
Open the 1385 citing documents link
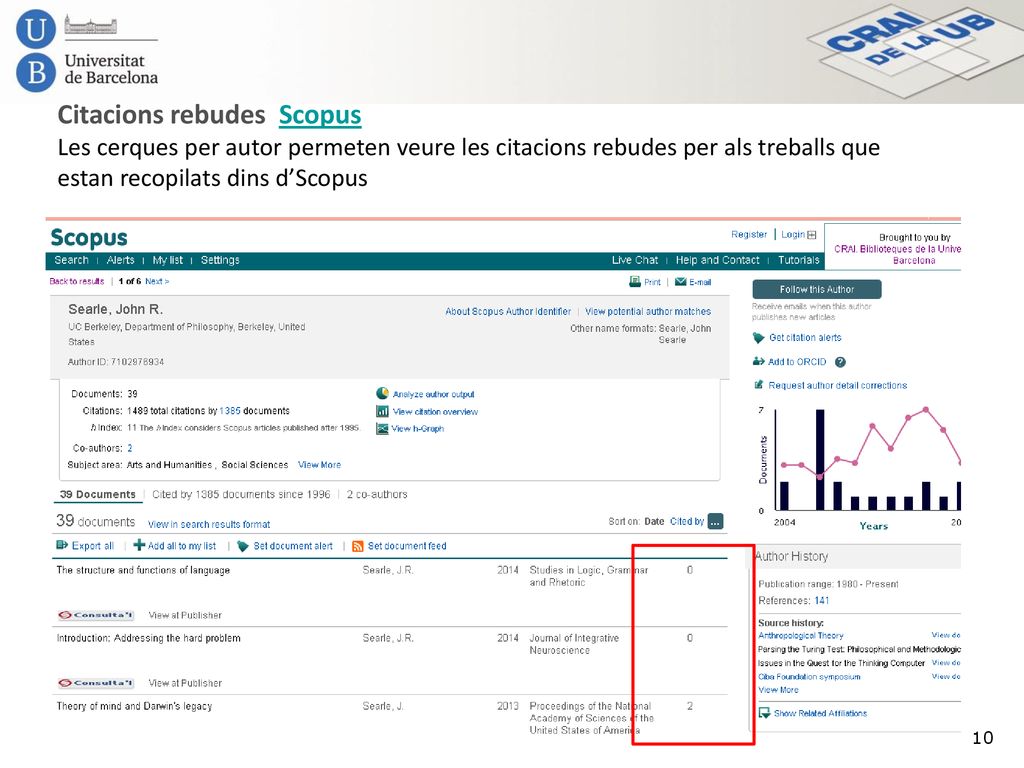pyautogui.click(x=230, y=411)
